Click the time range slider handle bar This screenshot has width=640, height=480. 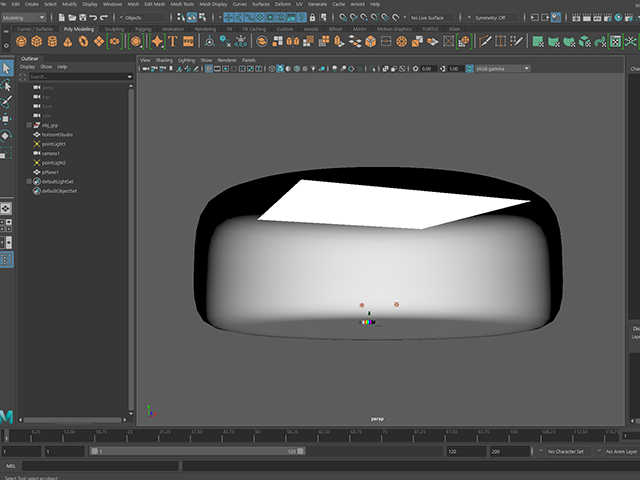pos(198,451)
